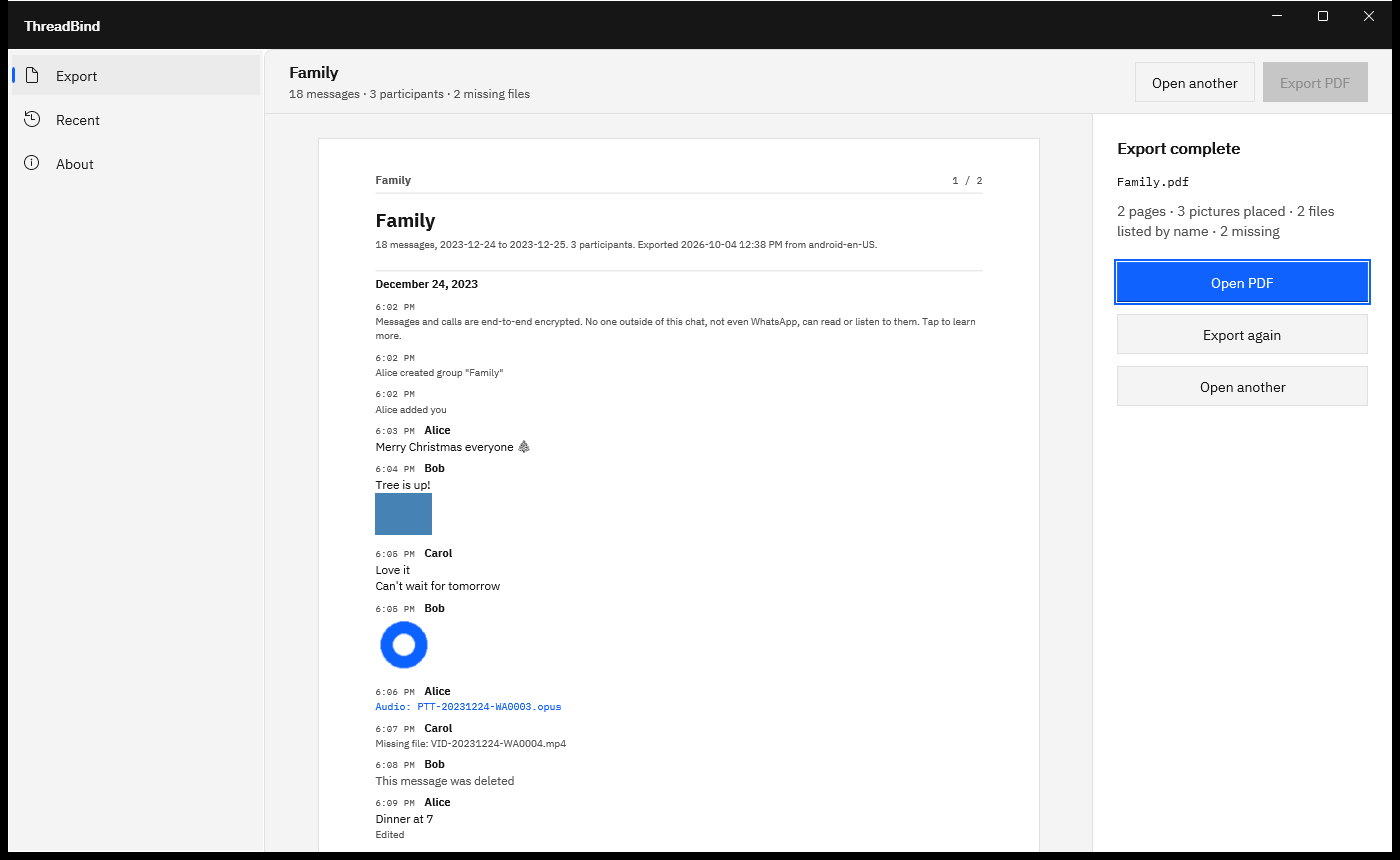The width and height of the screenshot is (1400, 860).
Task: Maximize the ThreadBind window
Action: point(1323,16)
